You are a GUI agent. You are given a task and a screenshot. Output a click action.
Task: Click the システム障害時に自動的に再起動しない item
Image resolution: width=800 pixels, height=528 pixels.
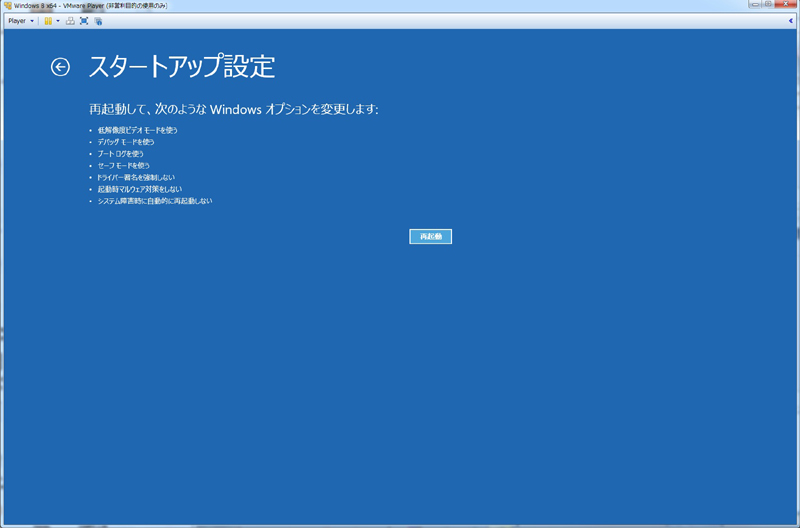coord(155,201)
